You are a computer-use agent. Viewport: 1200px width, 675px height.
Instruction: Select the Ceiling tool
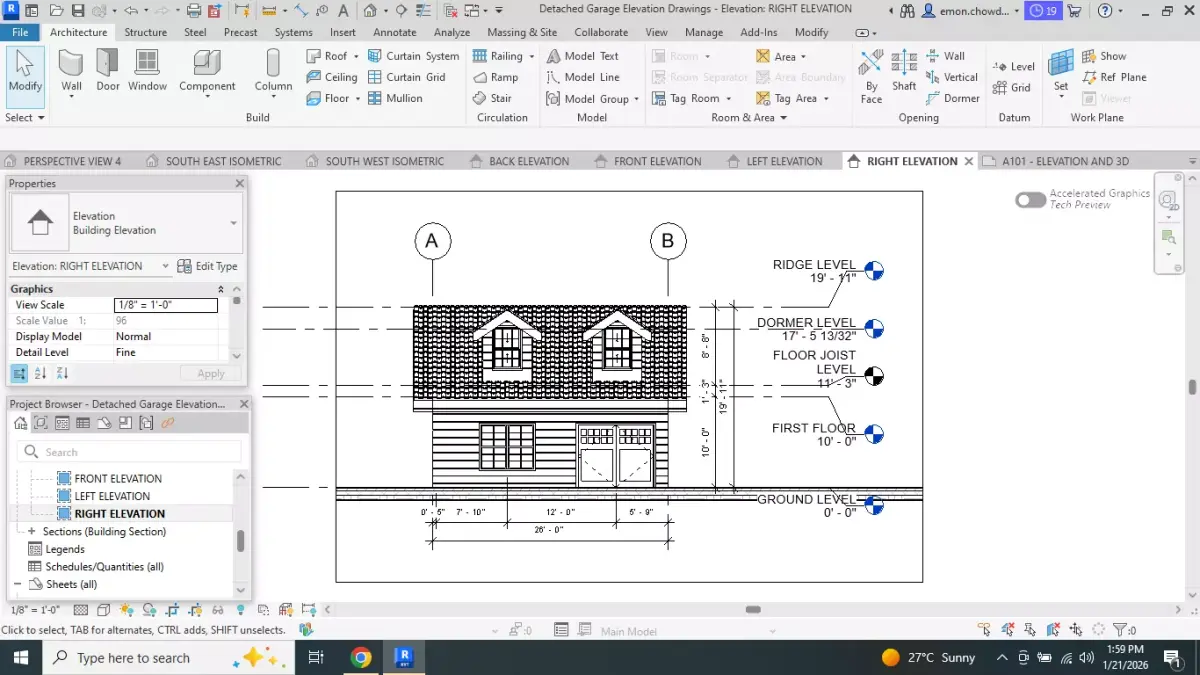(332, 77)
